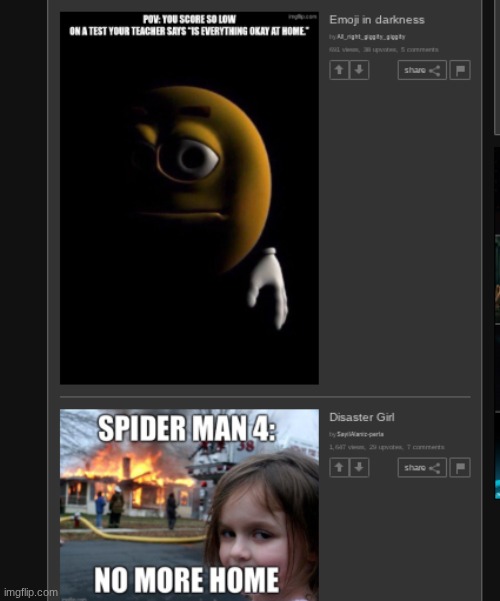This screenshot has width=500, height=601.
Task: Upvote the Emoji in darkness meme
Action: pyautogui.click(x=339, y=70)
